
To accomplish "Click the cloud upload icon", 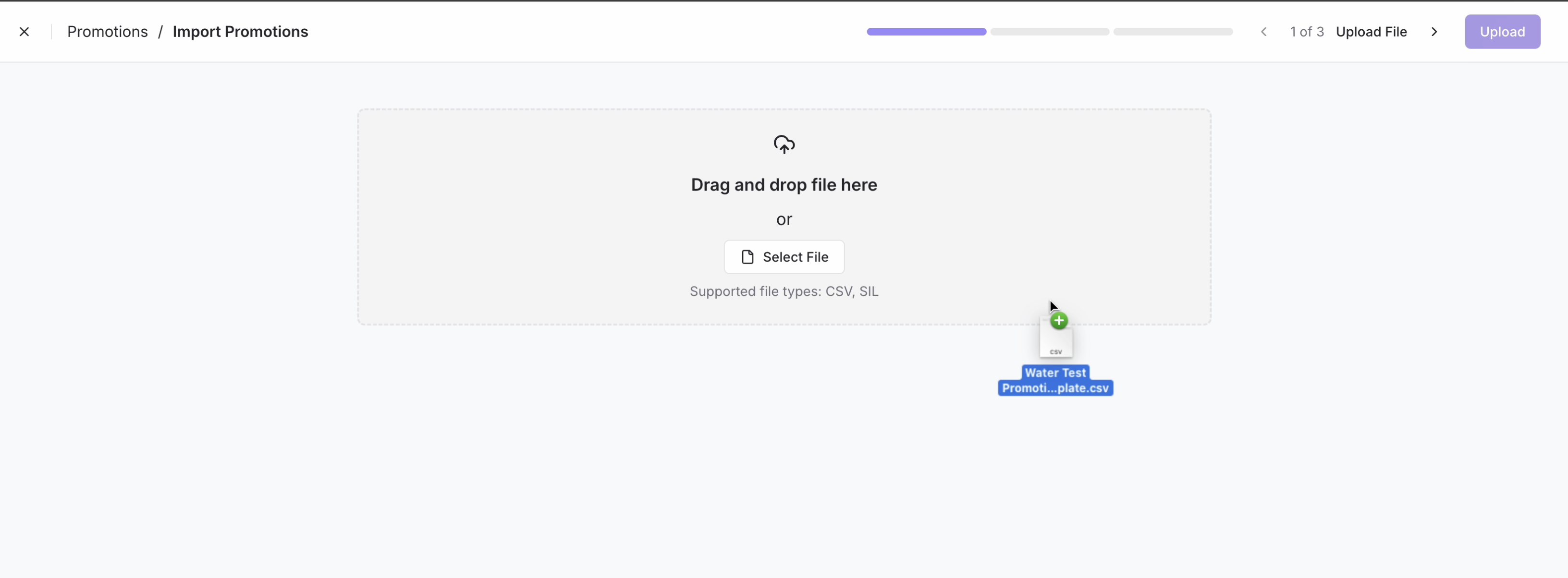I will click(784, 144).
